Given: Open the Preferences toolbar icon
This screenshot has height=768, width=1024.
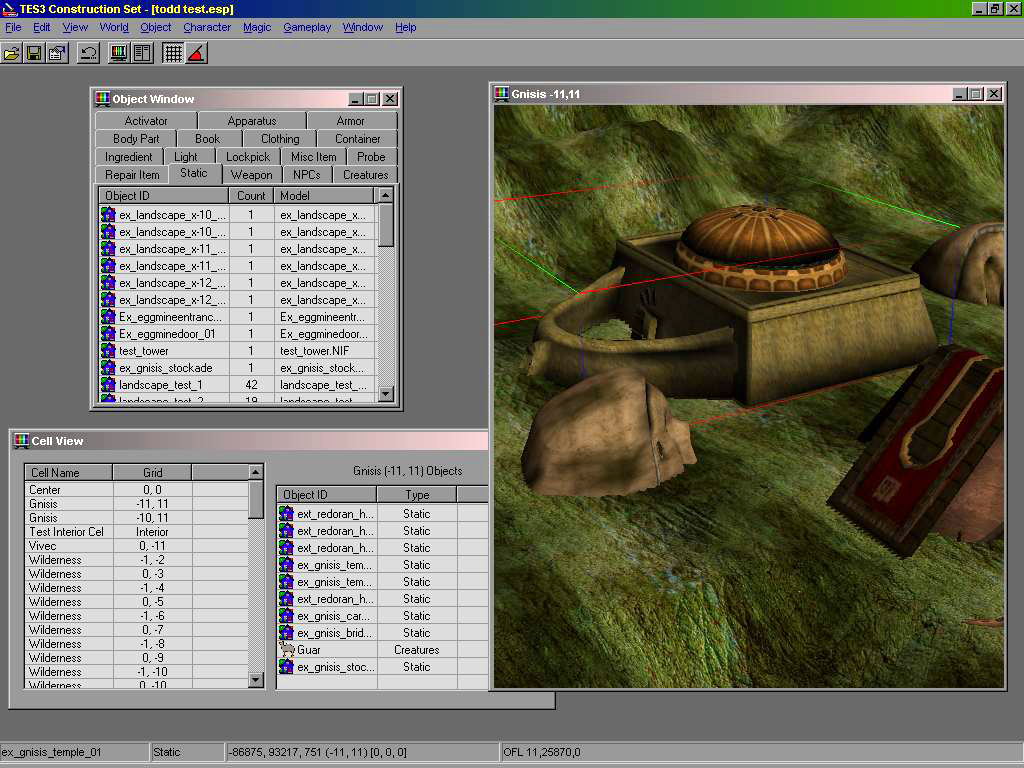Looking at the screenshot, I should [x=57, y=54].
